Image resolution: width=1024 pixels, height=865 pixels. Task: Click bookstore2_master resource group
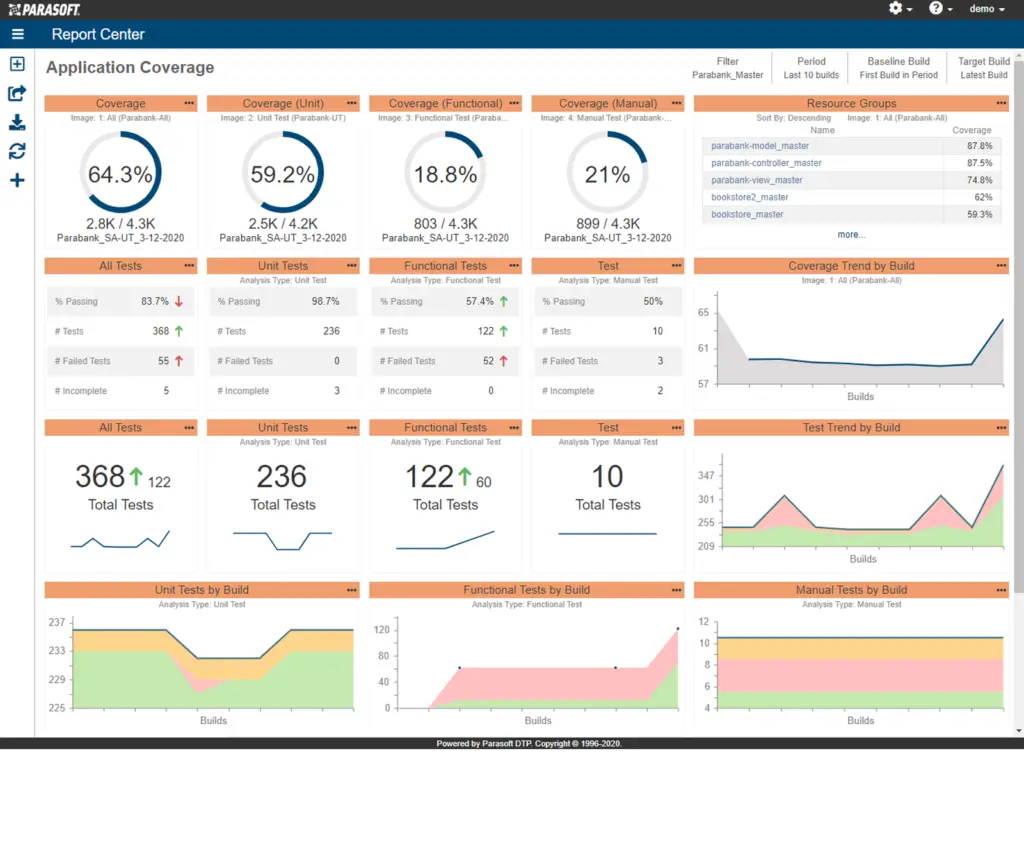(x=749, y=197)
